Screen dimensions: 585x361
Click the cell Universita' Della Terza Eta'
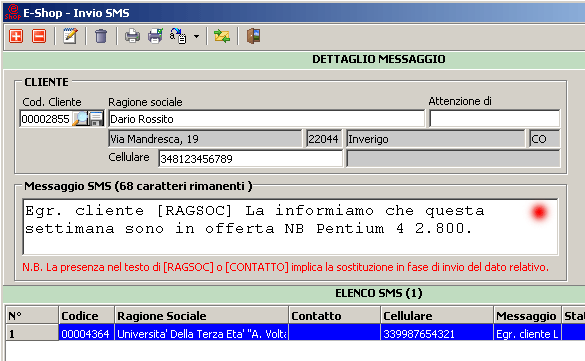(x=201, y=333)
